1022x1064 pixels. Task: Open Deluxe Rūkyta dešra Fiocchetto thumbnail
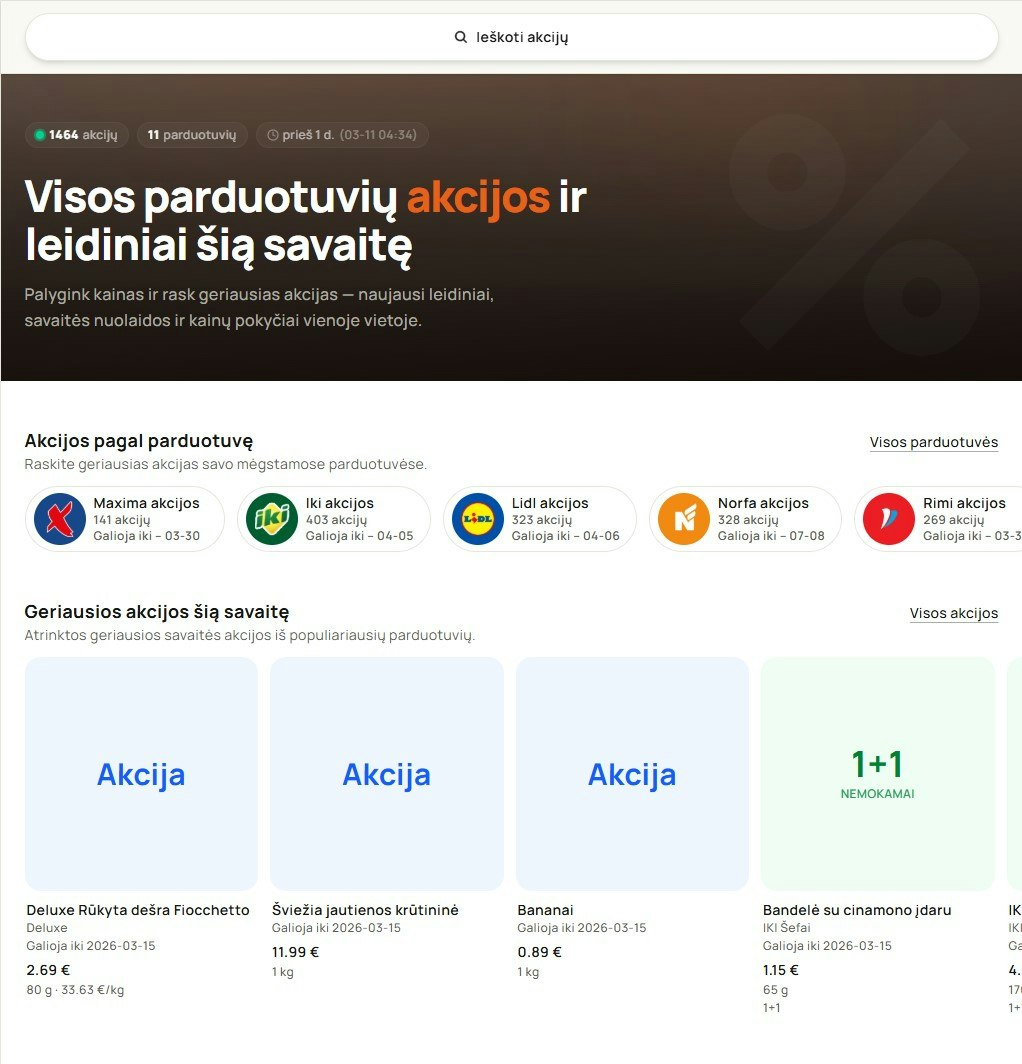tap(141, 773)
